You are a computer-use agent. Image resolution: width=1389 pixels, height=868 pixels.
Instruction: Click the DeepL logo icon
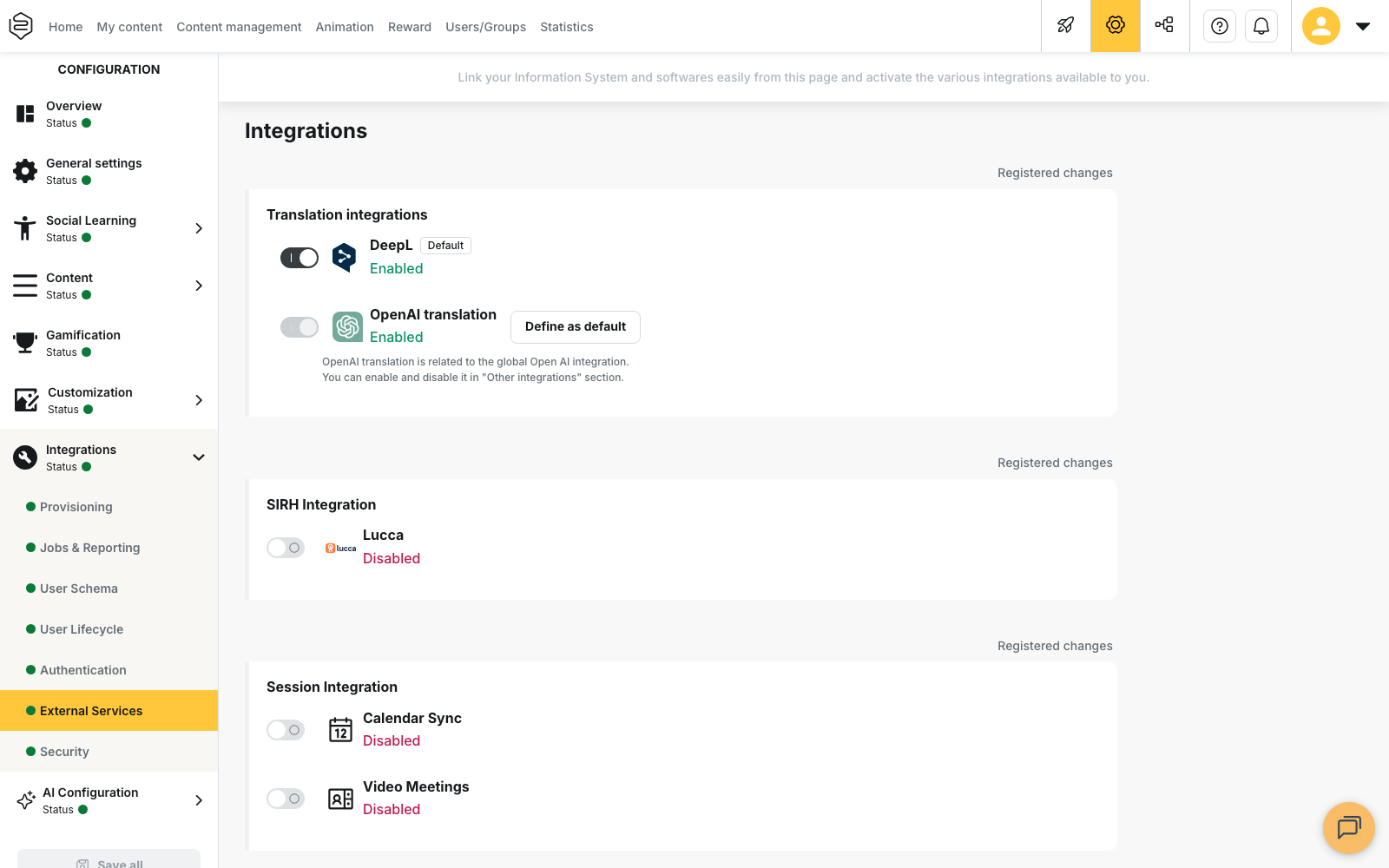(x=345, y=257)
